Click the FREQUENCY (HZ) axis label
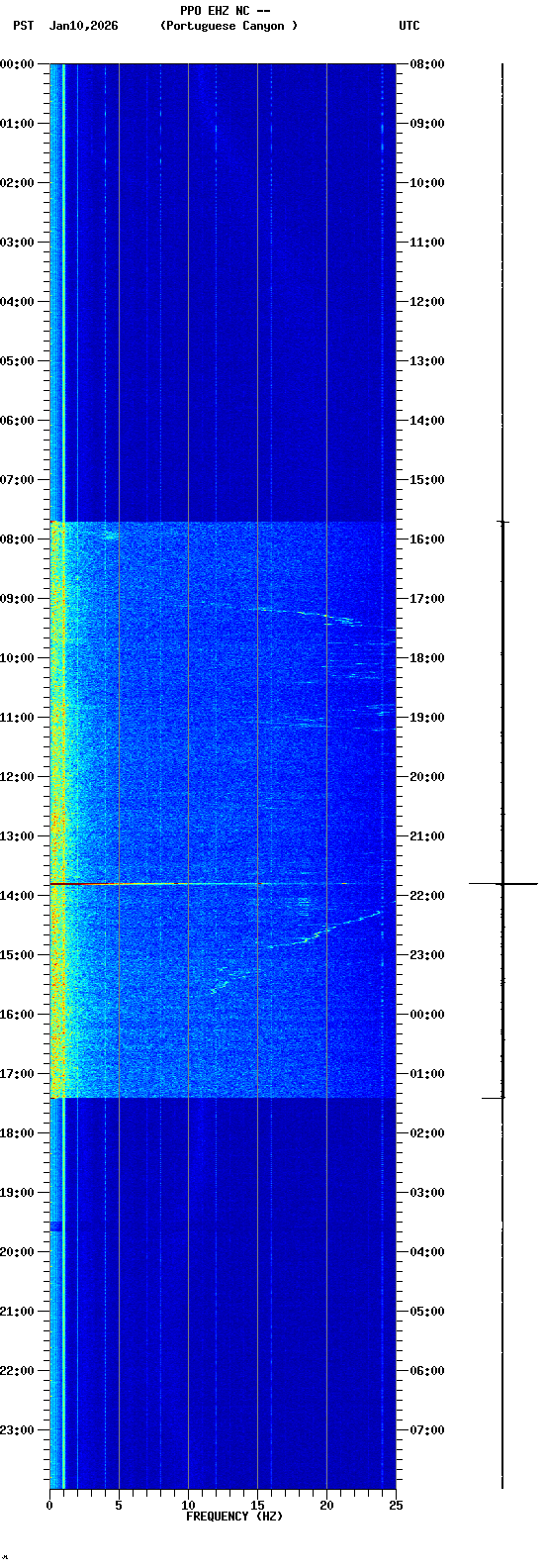Viewport: 546px width, 1568px height. pyautogui.click(x=234, y=1517)
